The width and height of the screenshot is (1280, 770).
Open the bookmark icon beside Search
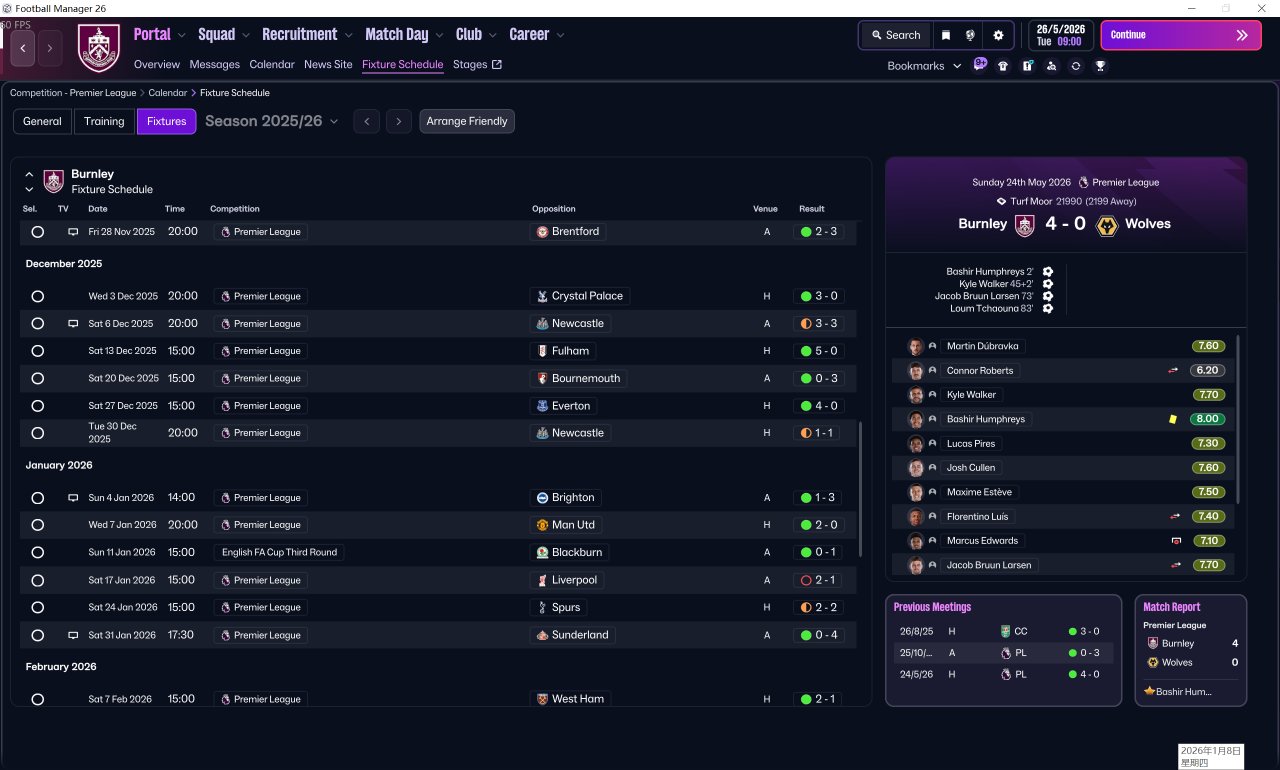(946, 35)
